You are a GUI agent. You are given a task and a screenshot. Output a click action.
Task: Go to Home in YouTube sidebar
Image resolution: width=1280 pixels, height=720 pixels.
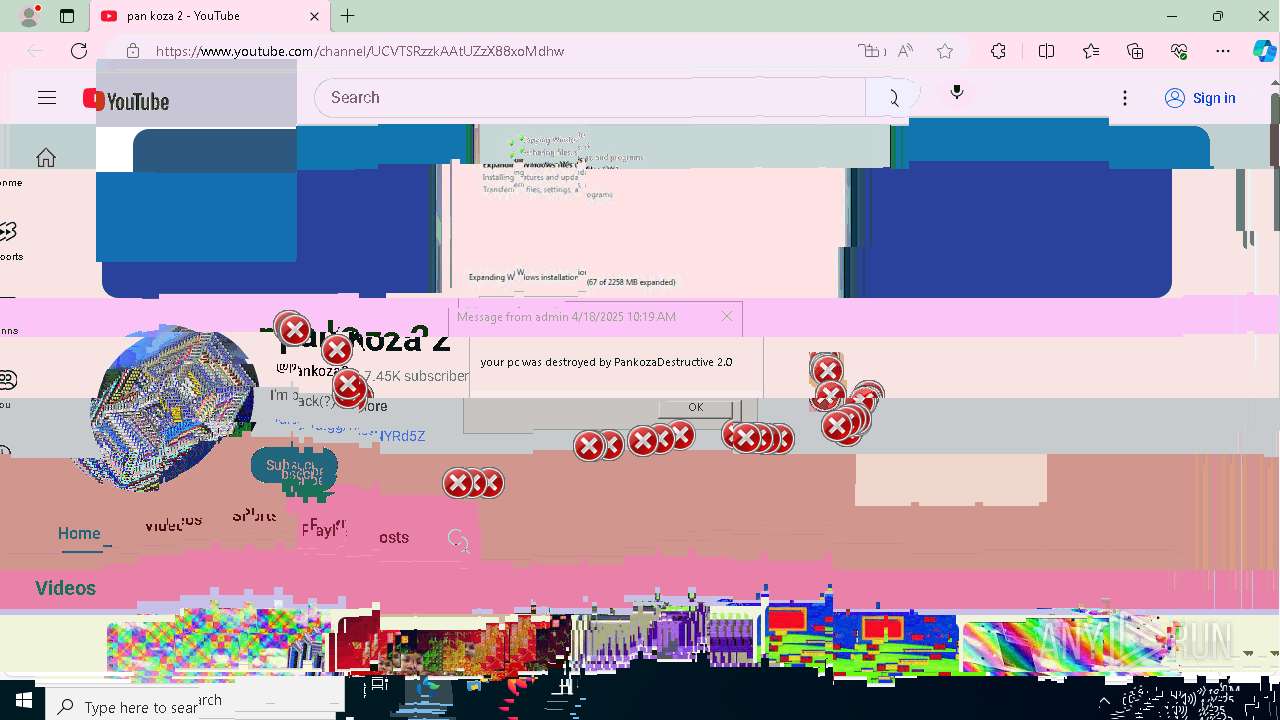[45, 158]
